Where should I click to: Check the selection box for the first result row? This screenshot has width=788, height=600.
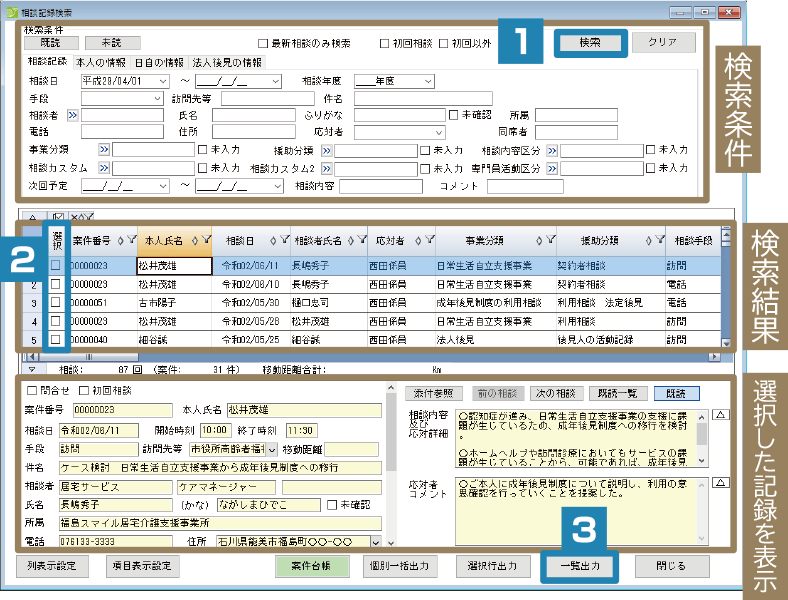57,265
